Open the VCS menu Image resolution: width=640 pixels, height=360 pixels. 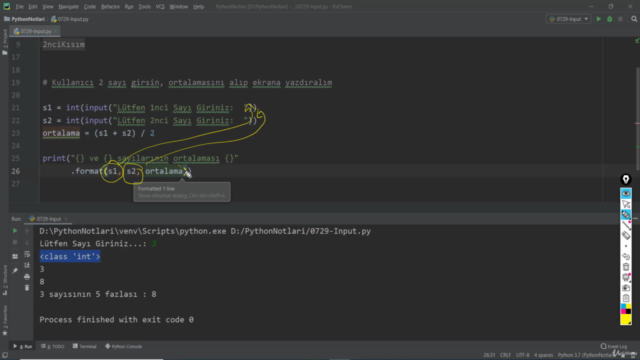(x=160, y=7)
